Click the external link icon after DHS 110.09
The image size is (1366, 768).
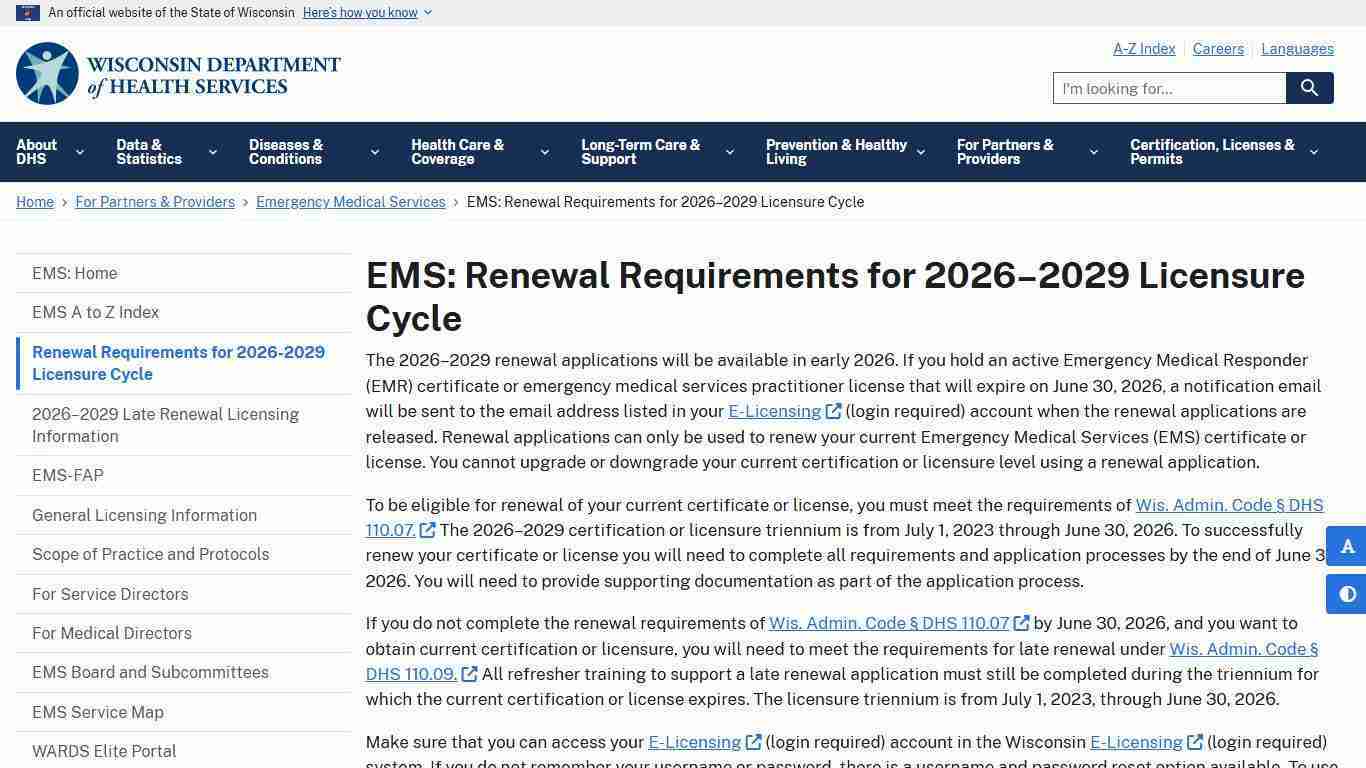[x=469, y=674]
